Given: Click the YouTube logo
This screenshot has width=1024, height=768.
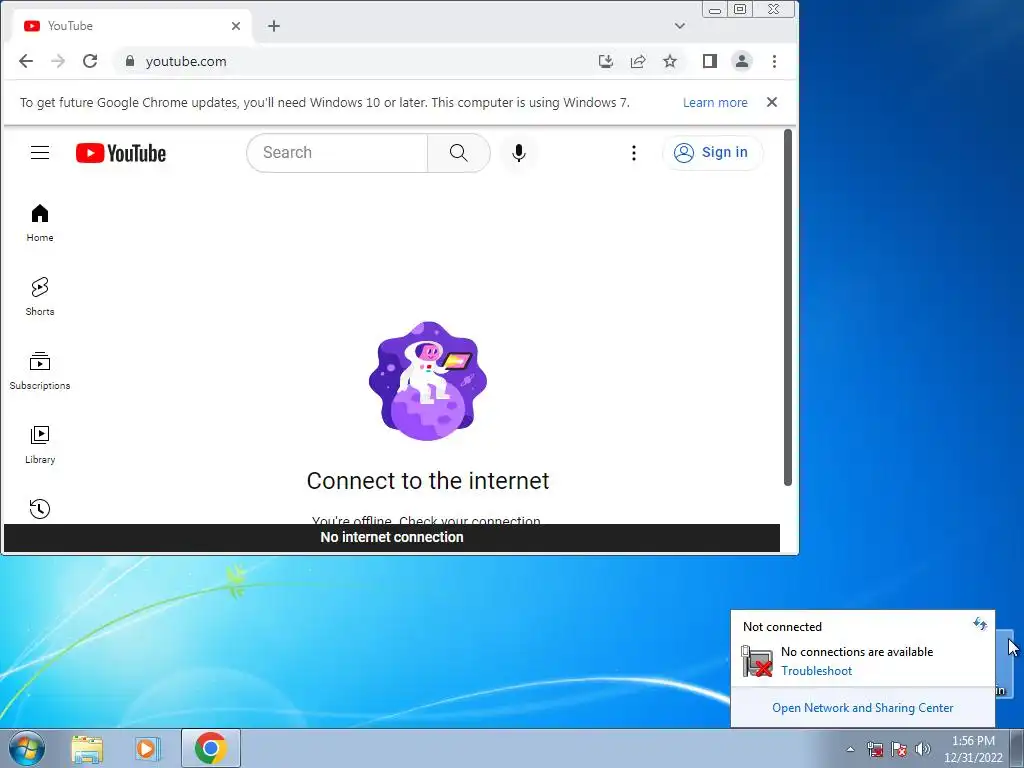Looking at the screenshot, I should coord(121,153).
